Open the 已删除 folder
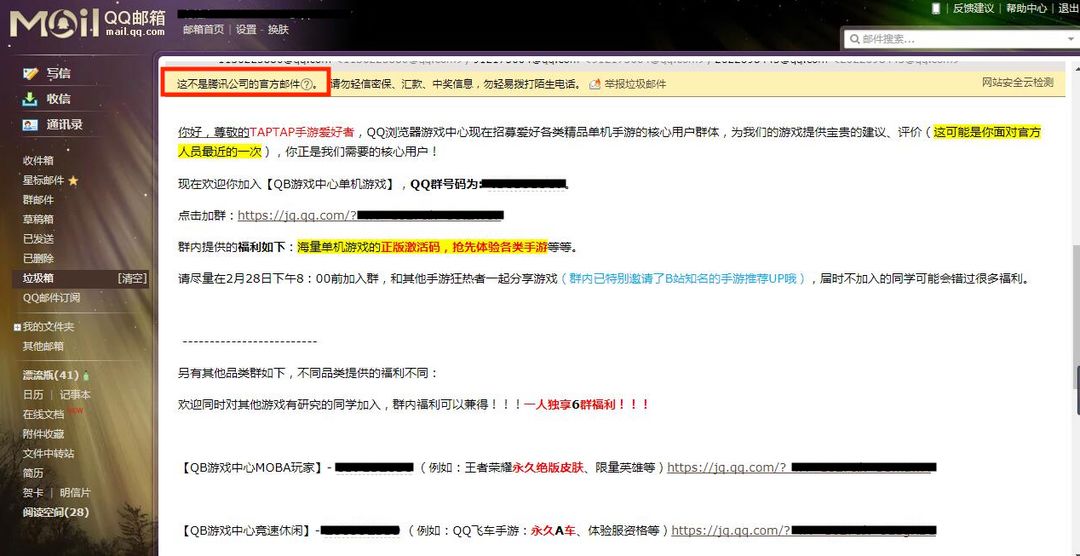Viewport: 1080px width, 556px height. pos(38,258)
